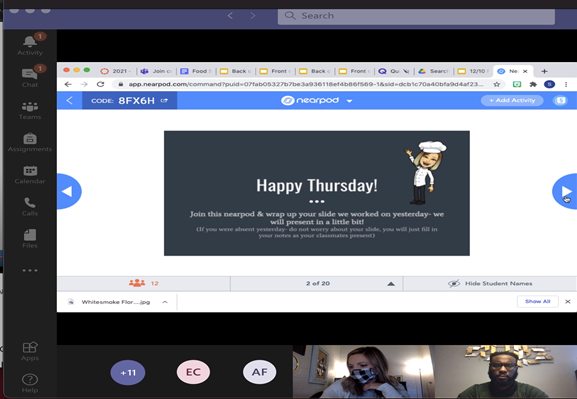Switch to the Food browser tab

(x=196, y=71)
